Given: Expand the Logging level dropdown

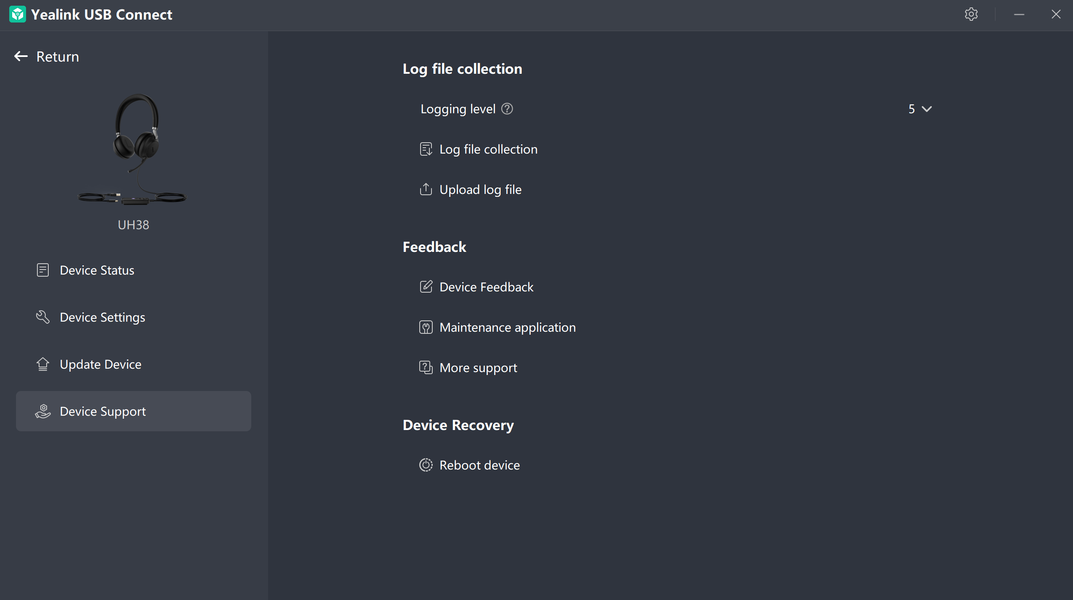Looking at the screenshot, I should (920, 109).
